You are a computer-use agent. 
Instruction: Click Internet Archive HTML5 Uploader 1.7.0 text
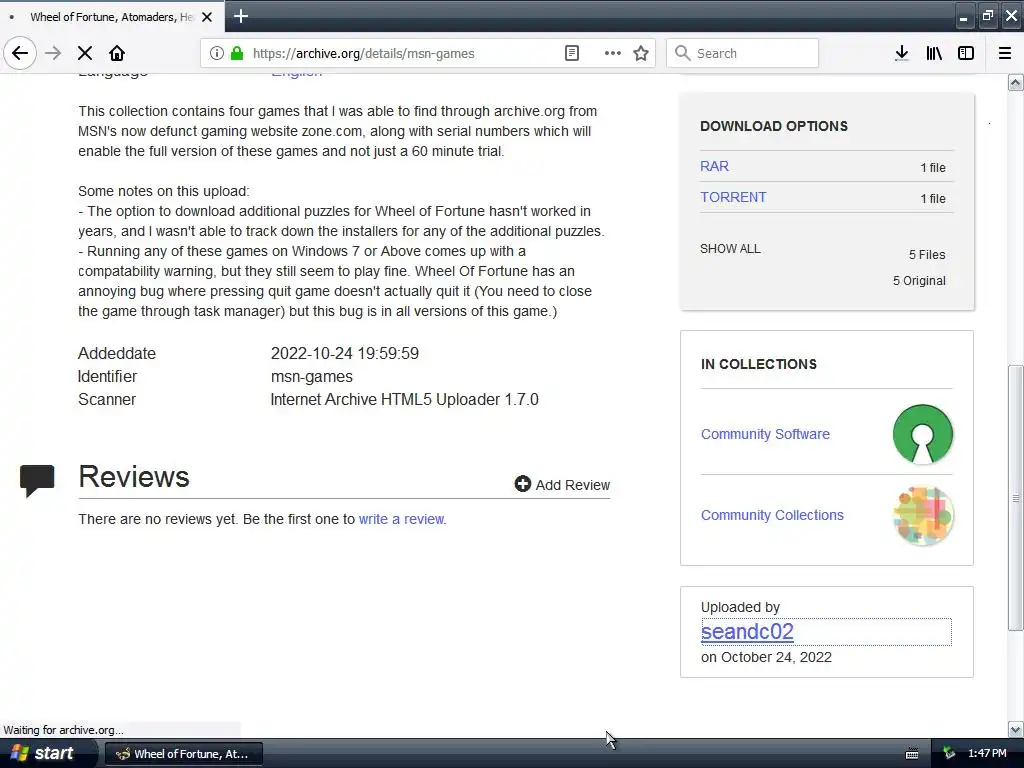click(x=404, y=399)
